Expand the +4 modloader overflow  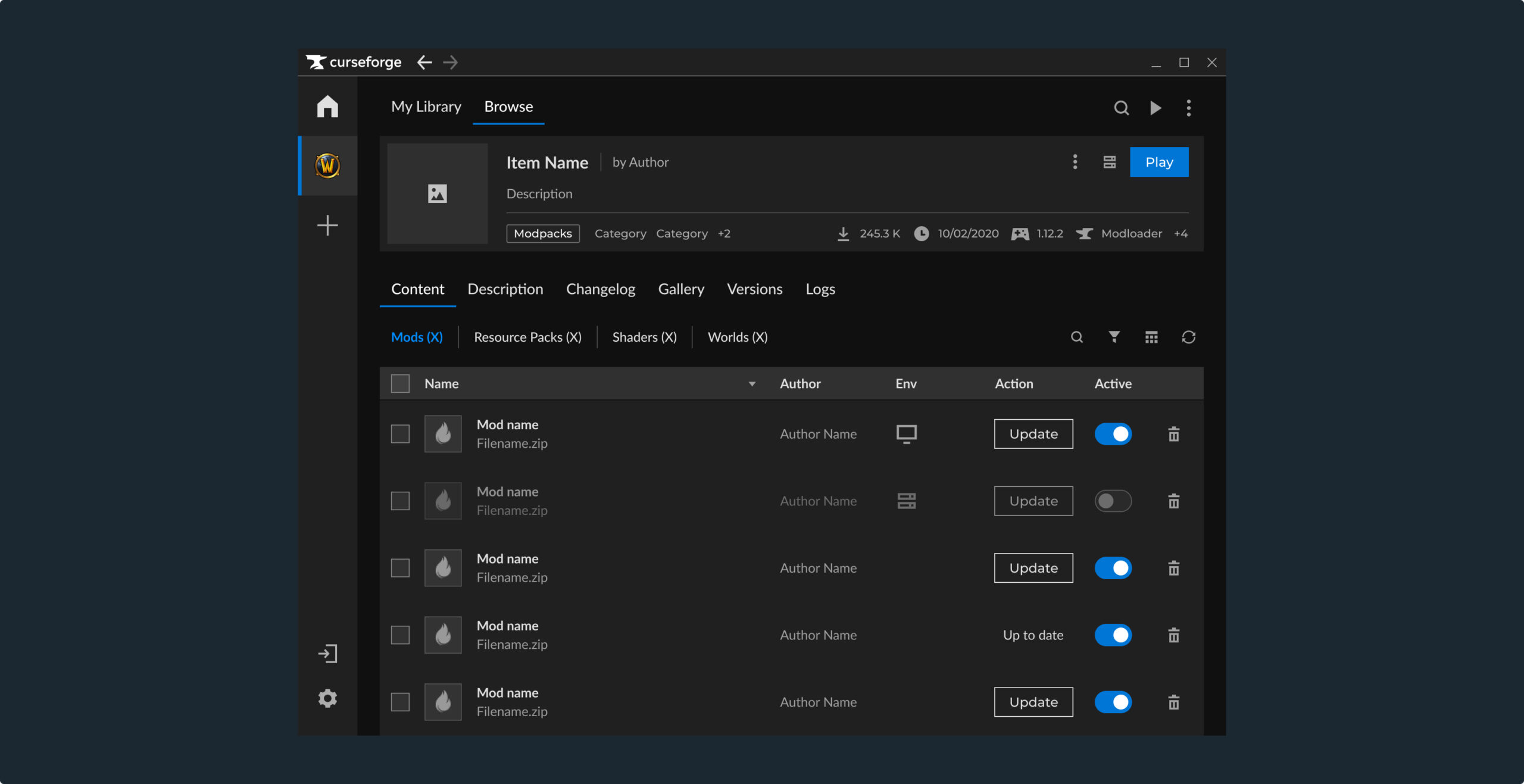[1181, 233]
